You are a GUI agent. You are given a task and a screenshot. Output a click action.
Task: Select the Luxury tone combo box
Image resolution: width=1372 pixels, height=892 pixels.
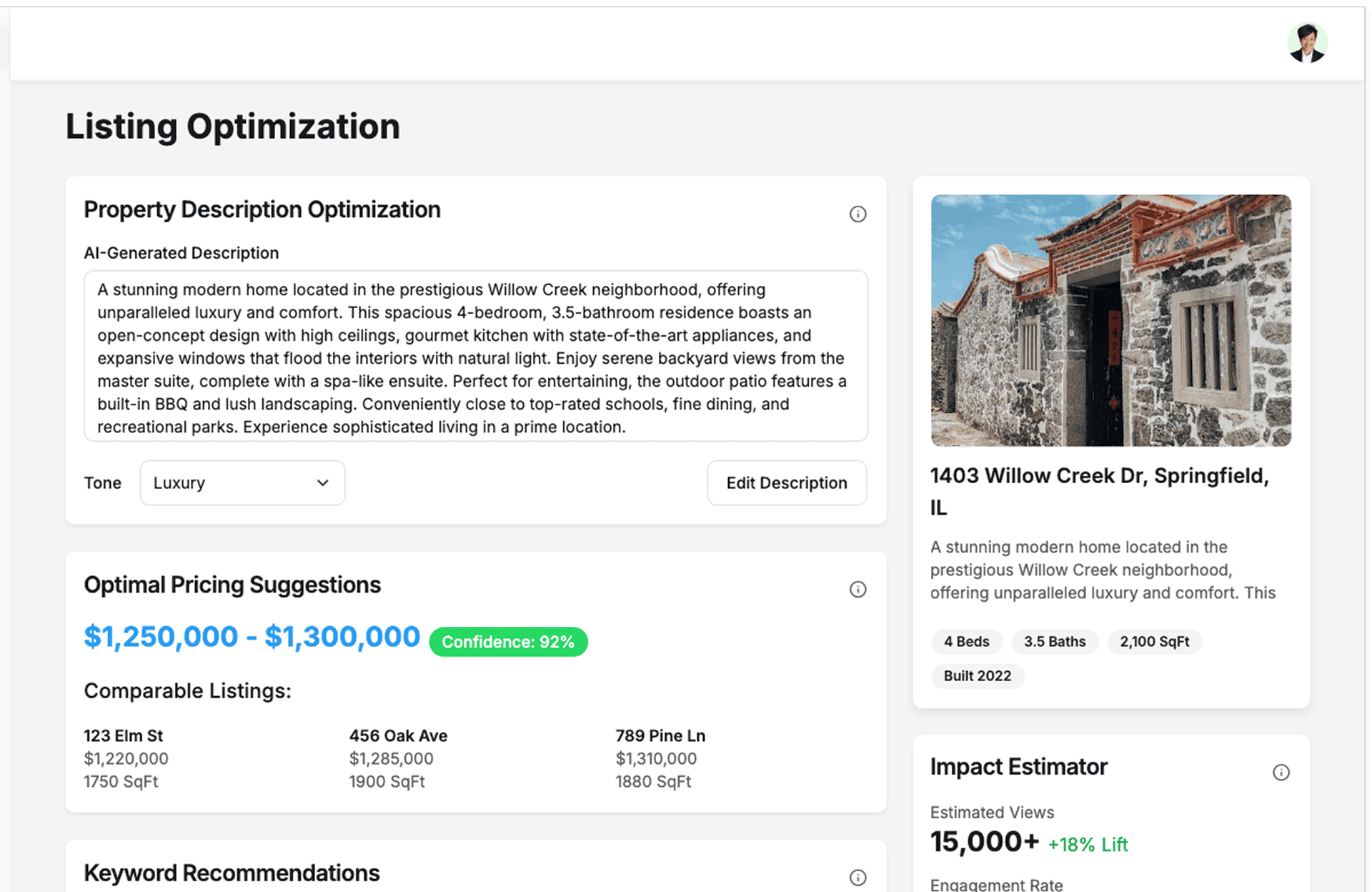[x=229, y=482]
